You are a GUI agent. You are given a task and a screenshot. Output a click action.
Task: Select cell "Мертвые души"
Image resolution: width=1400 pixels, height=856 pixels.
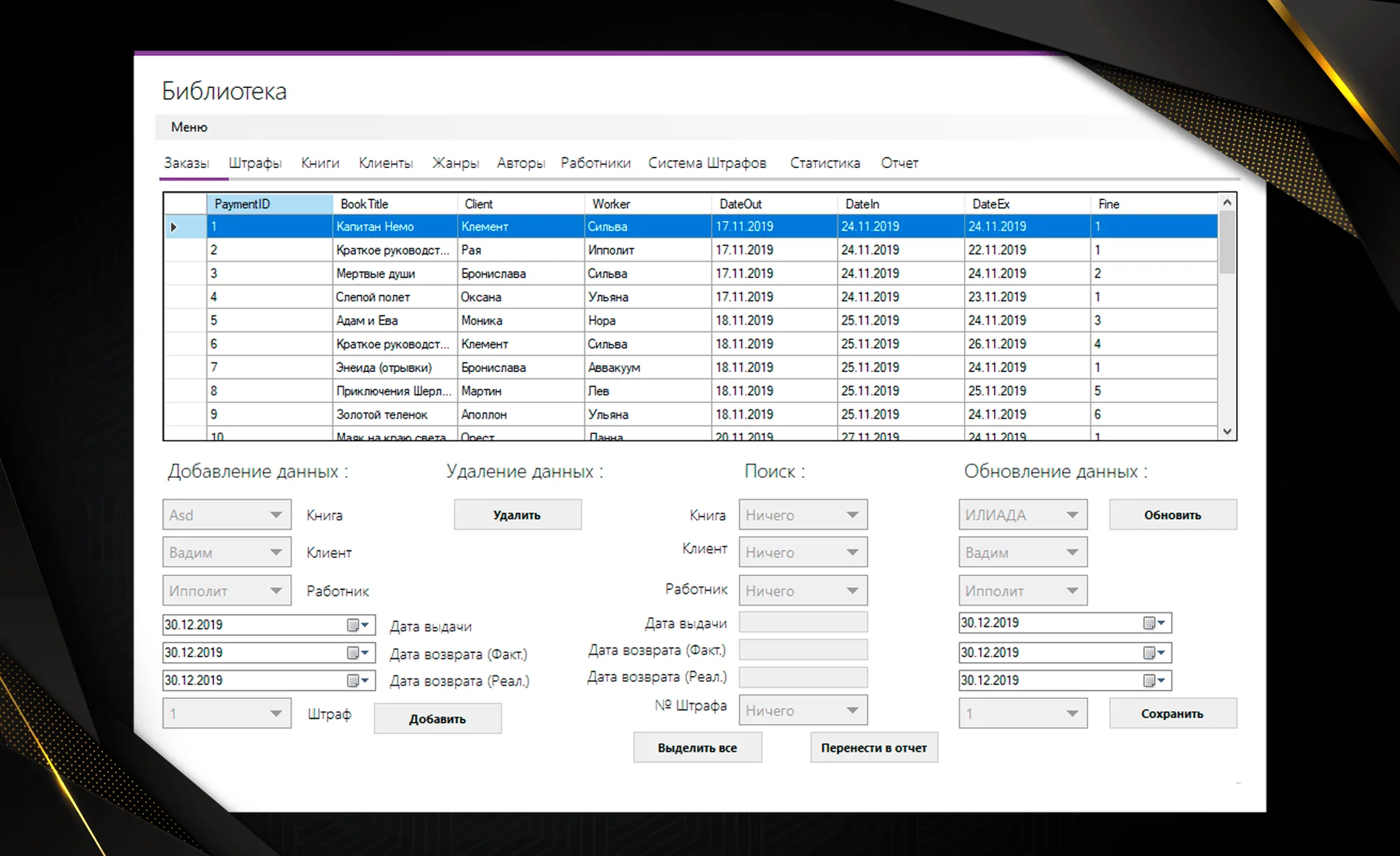395,274
